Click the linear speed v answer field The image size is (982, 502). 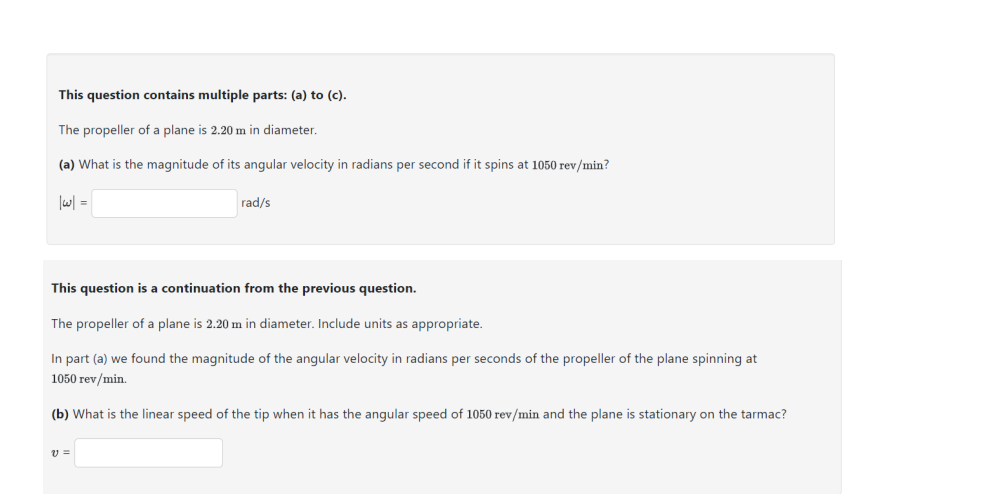[148, 453]
